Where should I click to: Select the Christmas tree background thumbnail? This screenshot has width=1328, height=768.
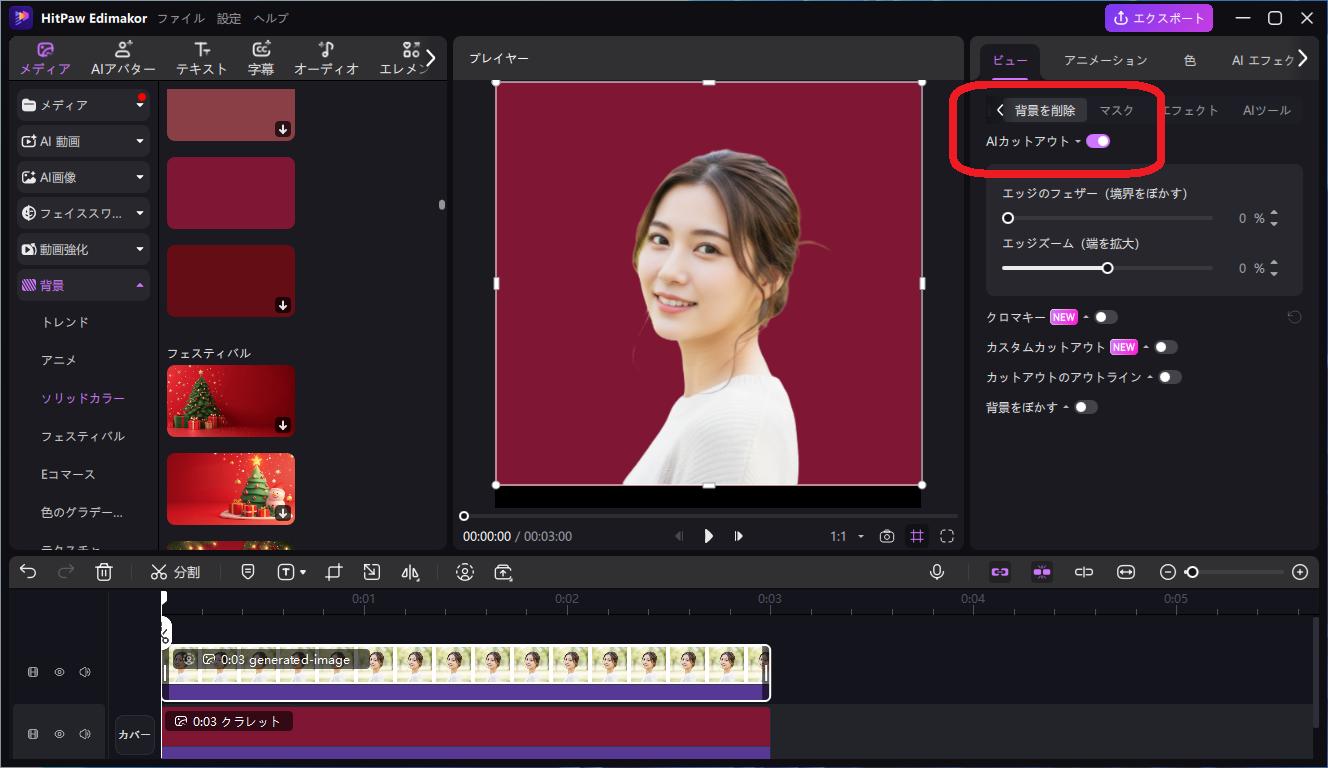coord(230,399)
